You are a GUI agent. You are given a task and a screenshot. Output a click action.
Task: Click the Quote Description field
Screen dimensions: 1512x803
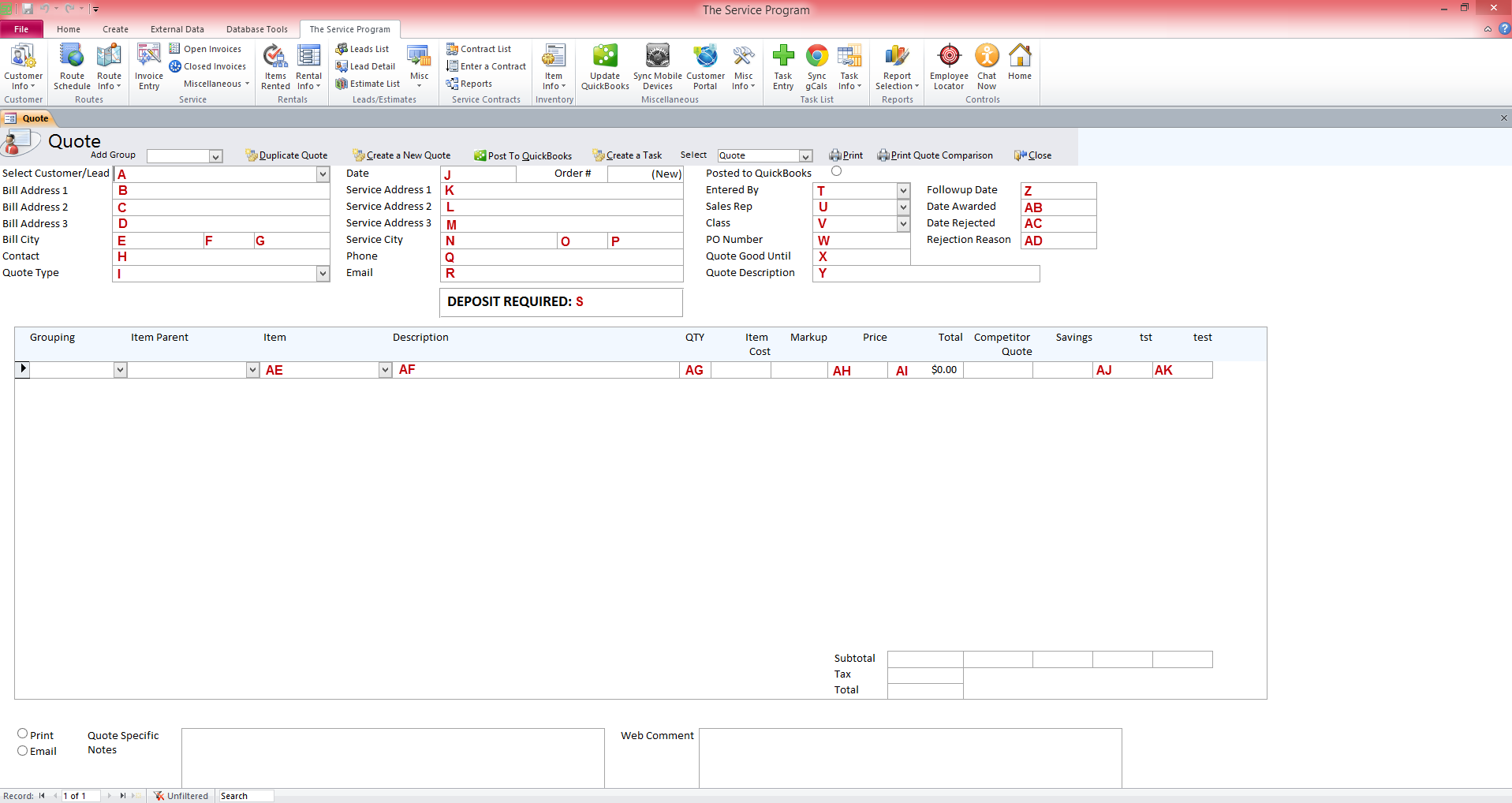(926, 274)
